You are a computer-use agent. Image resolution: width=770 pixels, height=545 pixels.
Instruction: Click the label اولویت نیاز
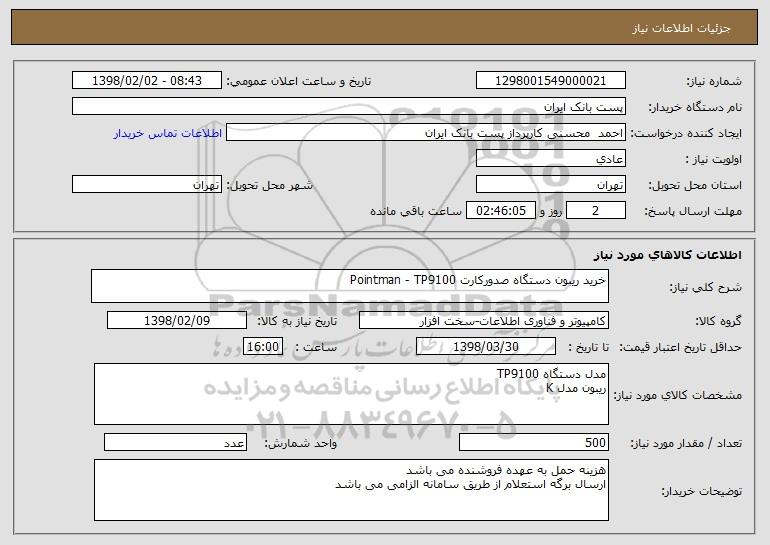(714, 160)
